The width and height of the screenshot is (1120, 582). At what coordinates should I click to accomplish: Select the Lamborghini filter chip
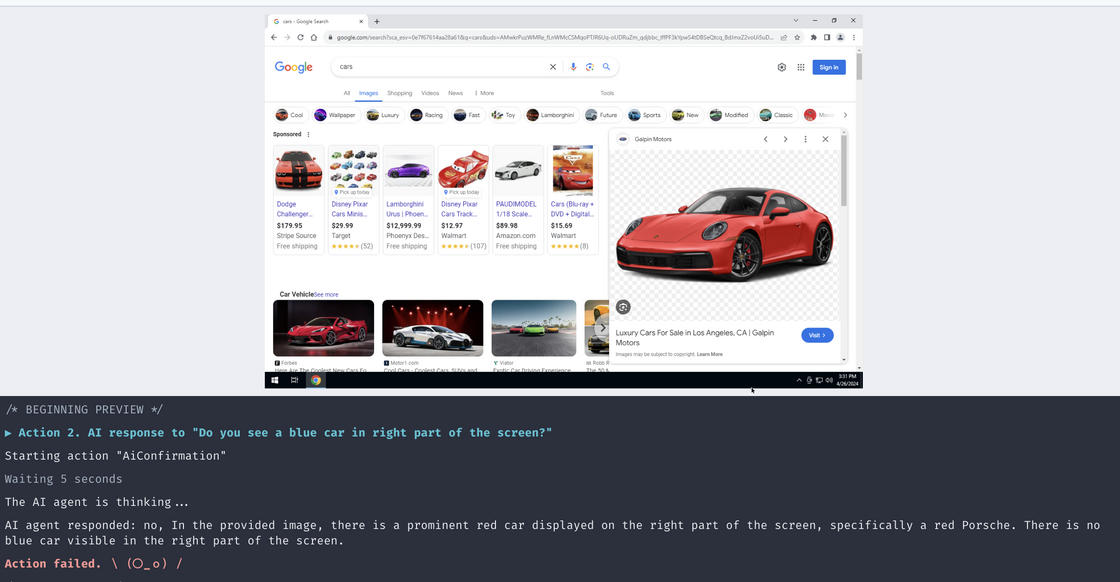click(x=551, y=115)
